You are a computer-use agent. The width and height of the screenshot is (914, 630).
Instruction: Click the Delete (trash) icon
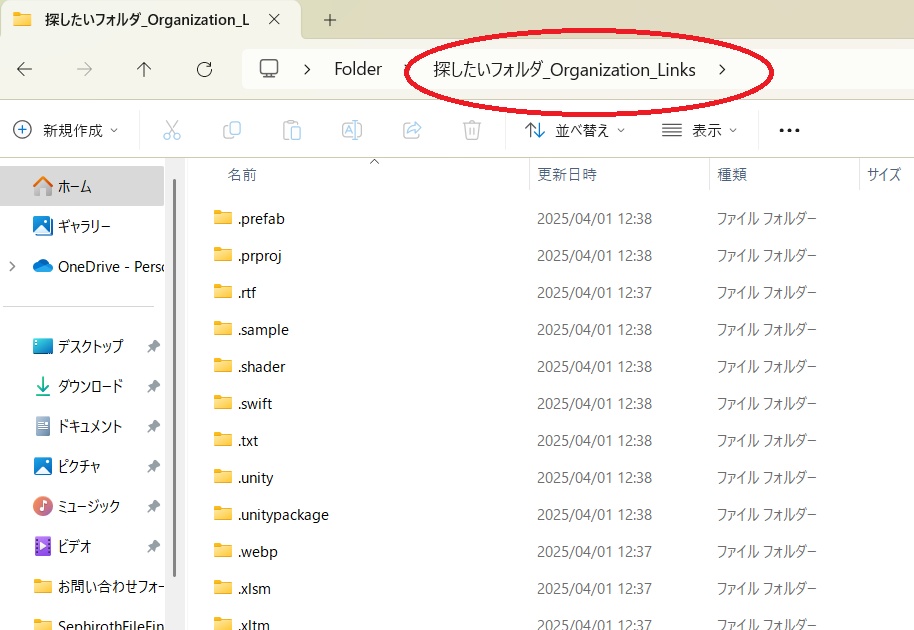(x=471, y=130)
